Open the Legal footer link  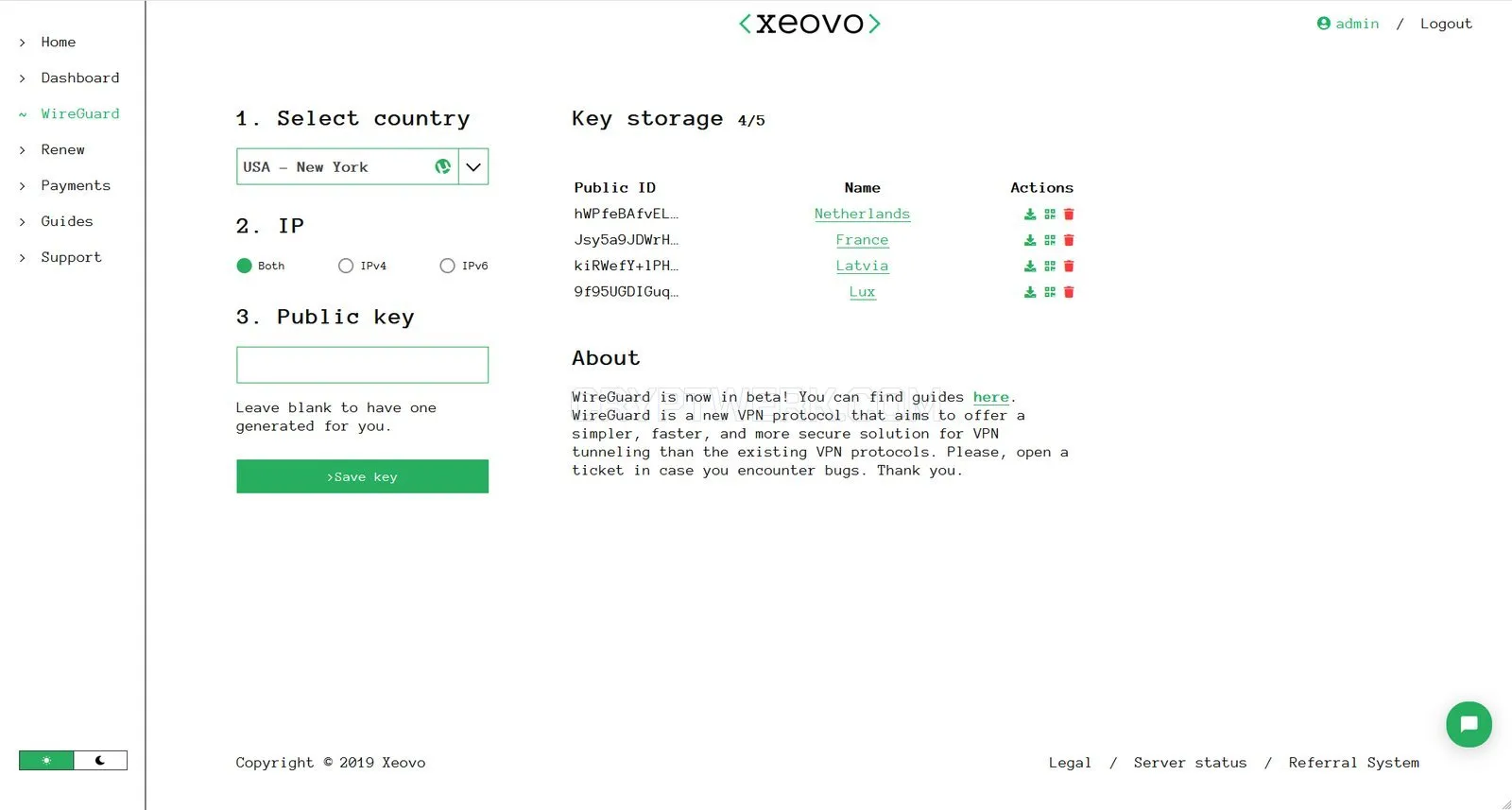1070,763
